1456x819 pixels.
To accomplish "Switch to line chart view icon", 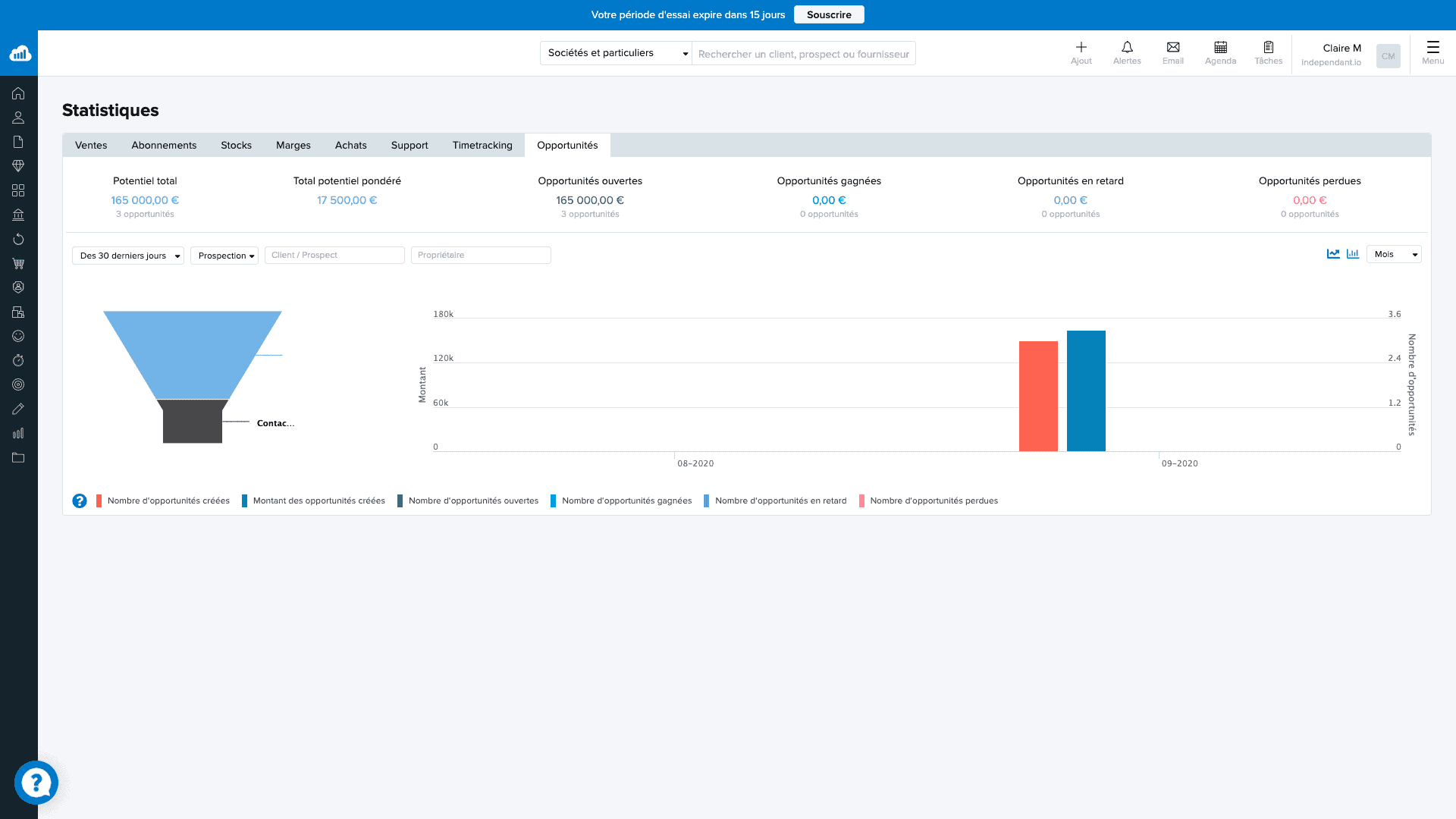I will pos(1333,254).
